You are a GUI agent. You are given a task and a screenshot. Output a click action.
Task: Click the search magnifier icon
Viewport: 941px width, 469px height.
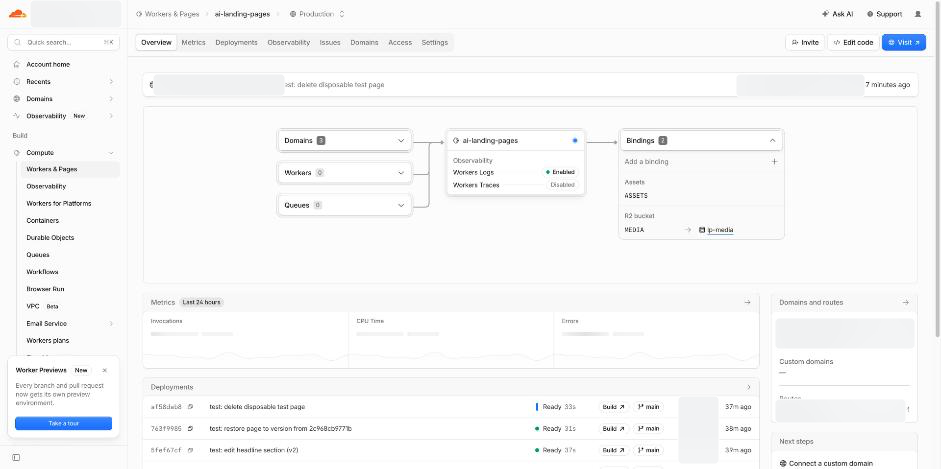(x=17, y=43)
